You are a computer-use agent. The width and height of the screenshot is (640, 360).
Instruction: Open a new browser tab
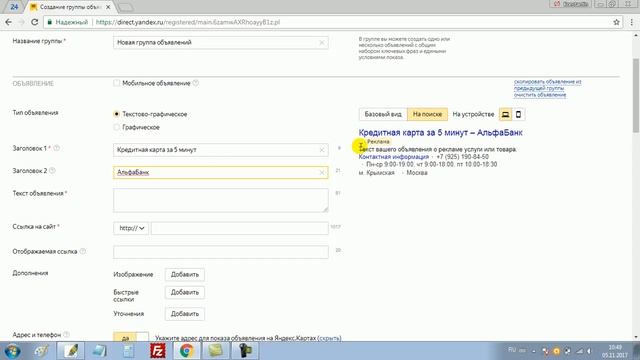point(125,7)
